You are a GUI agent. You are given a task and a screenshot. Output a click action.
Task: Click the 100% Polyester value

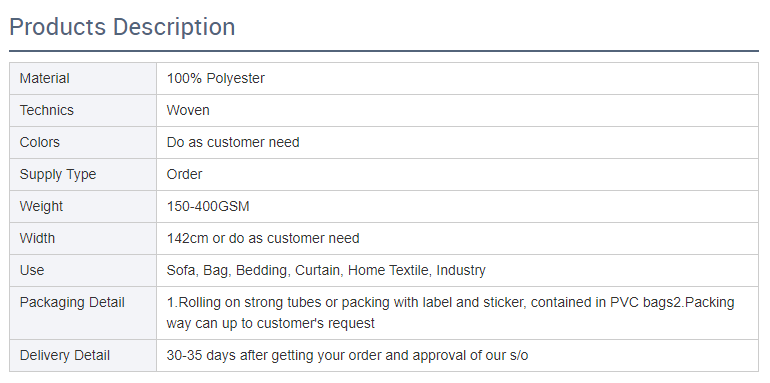point(216,79)
